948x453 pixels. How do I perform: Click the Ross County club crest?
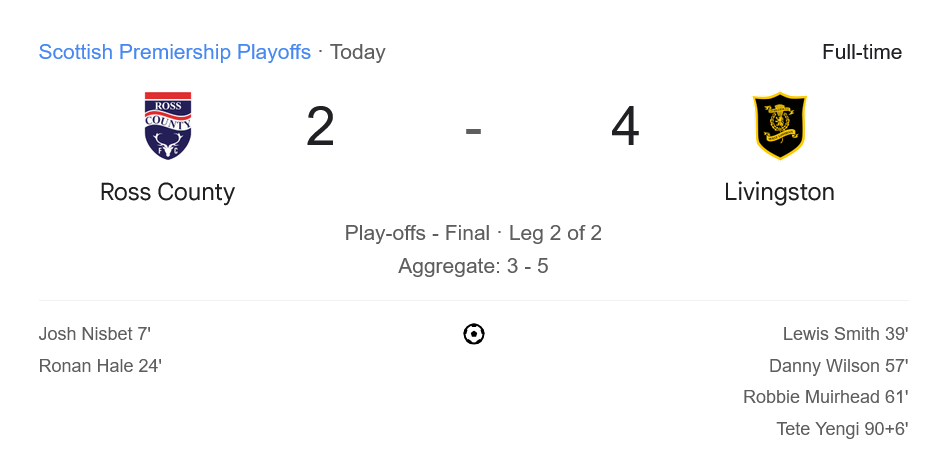pos(168,126)
